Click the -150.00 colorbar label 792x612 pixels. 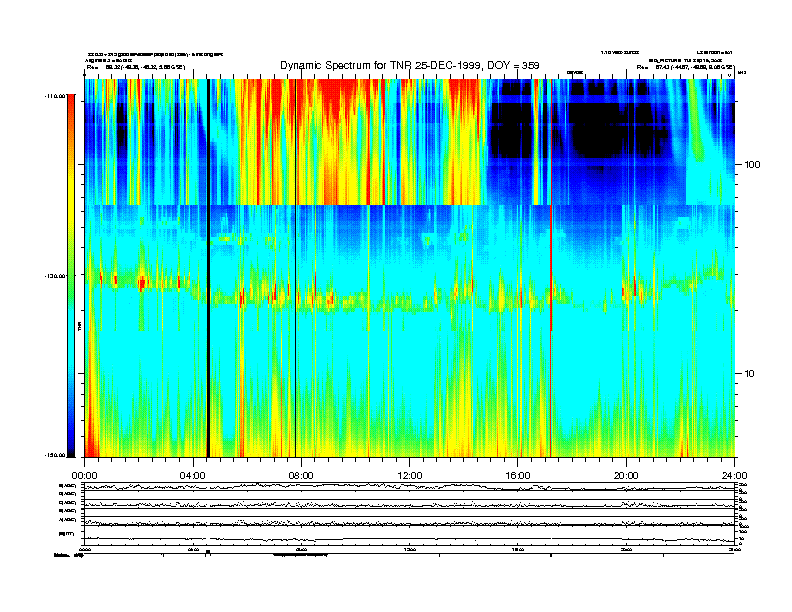(x=56, y=455)
